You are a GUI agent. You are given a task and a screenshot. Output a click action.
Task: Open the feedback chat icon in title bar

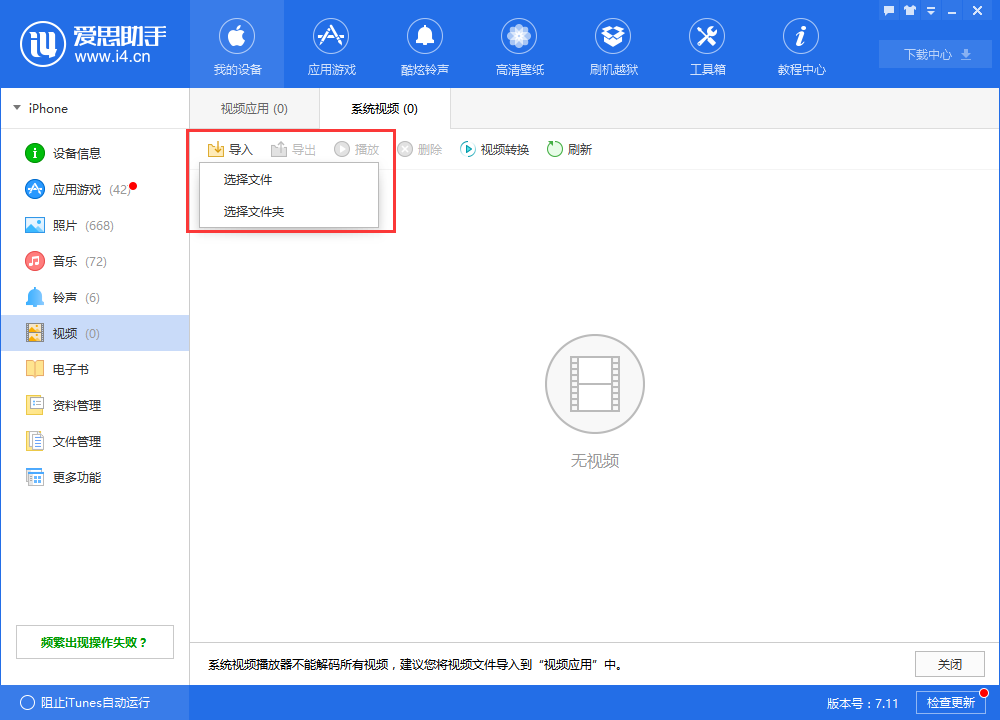[889, 11]
